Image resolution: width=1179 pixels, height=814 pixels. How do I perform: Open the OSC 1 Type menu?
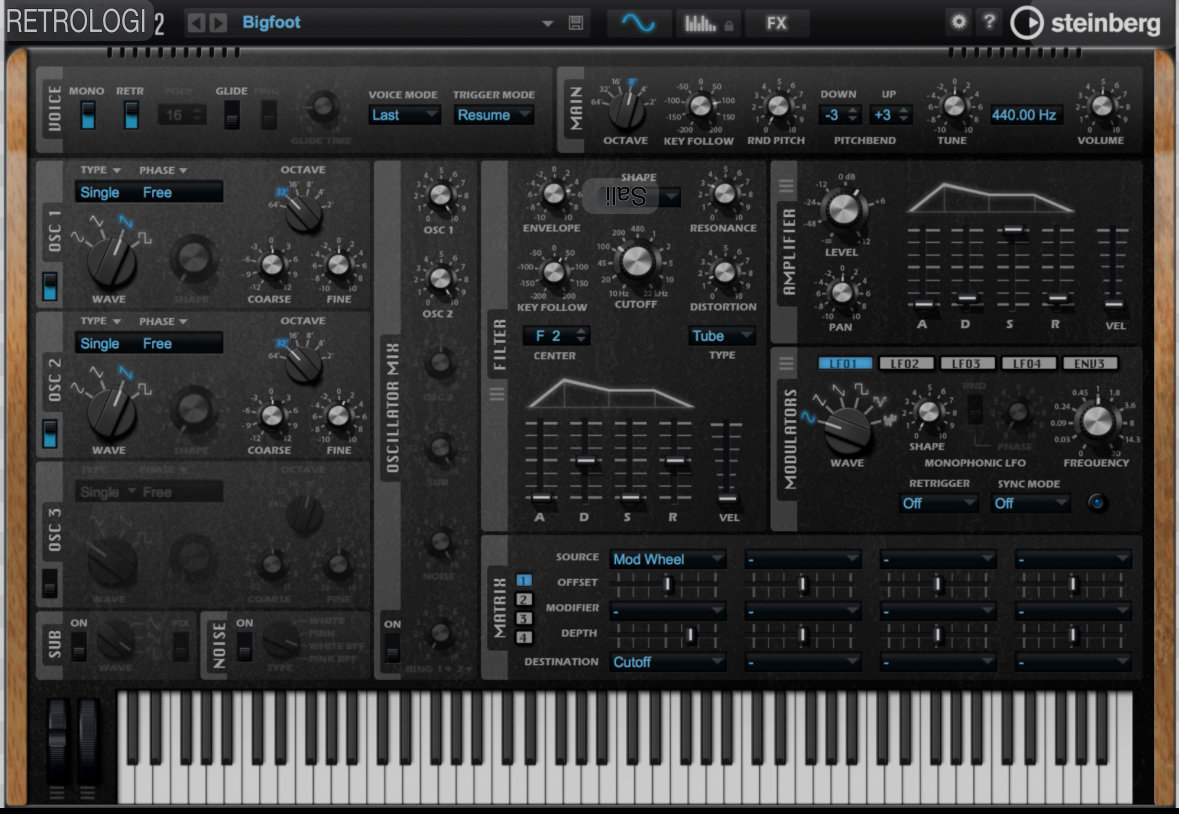click(101, 170)
